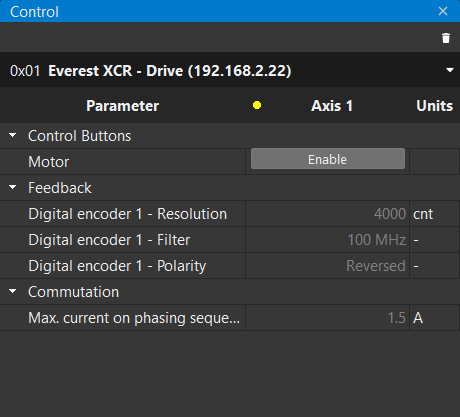Click the yellow status indicator dot
Screen dimensions: 460x417
[x=257, y=105]
